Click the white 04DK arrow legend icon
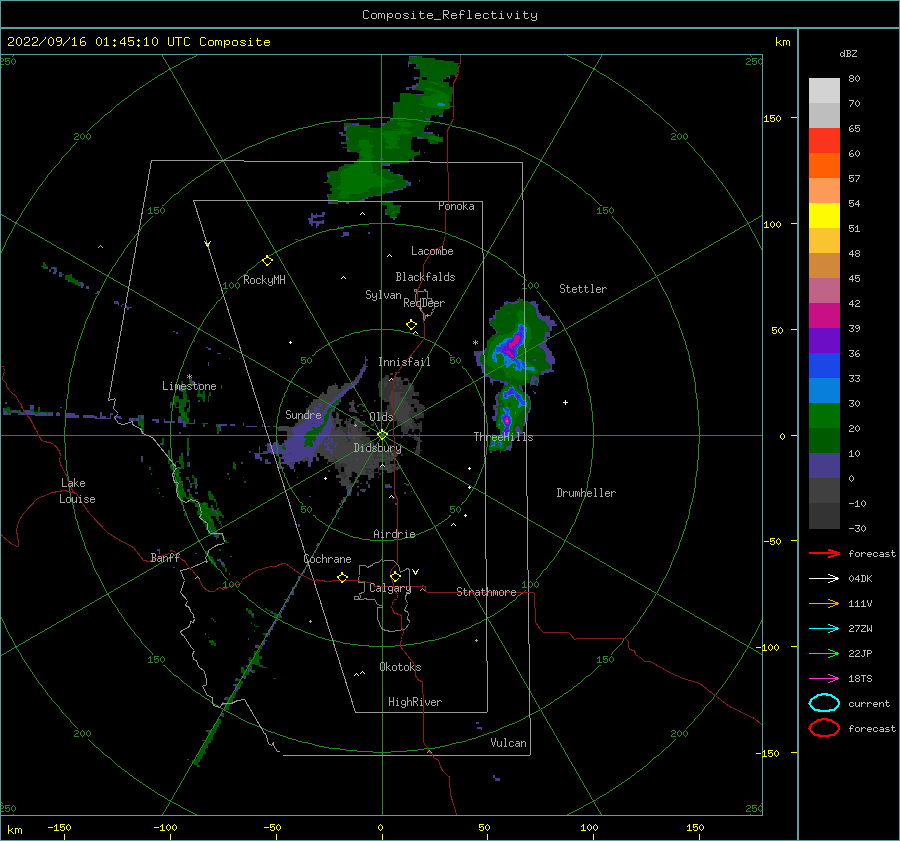Image resolution: width=900 pixels, height=841 pixels. click(824, 578)
